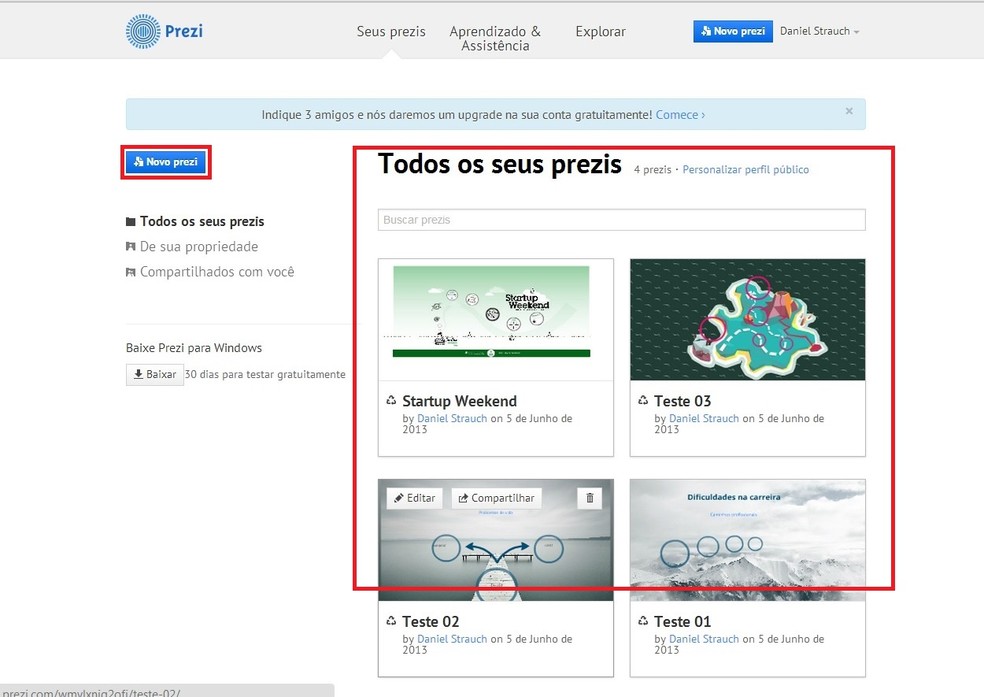Click the share icon inside Compartilhar button

point(463,497)
